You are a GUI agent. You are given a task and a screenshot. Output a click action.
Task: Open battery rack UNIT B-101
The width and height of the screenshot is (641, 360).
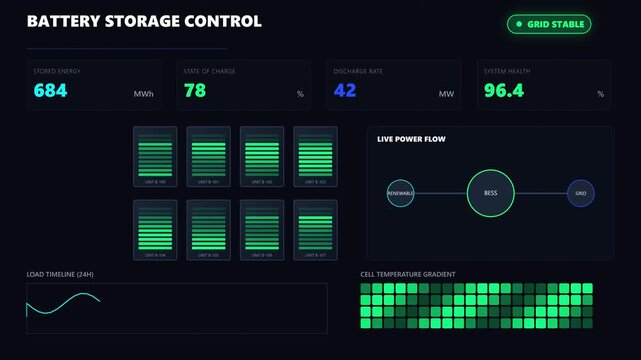[x=208, y=157]
